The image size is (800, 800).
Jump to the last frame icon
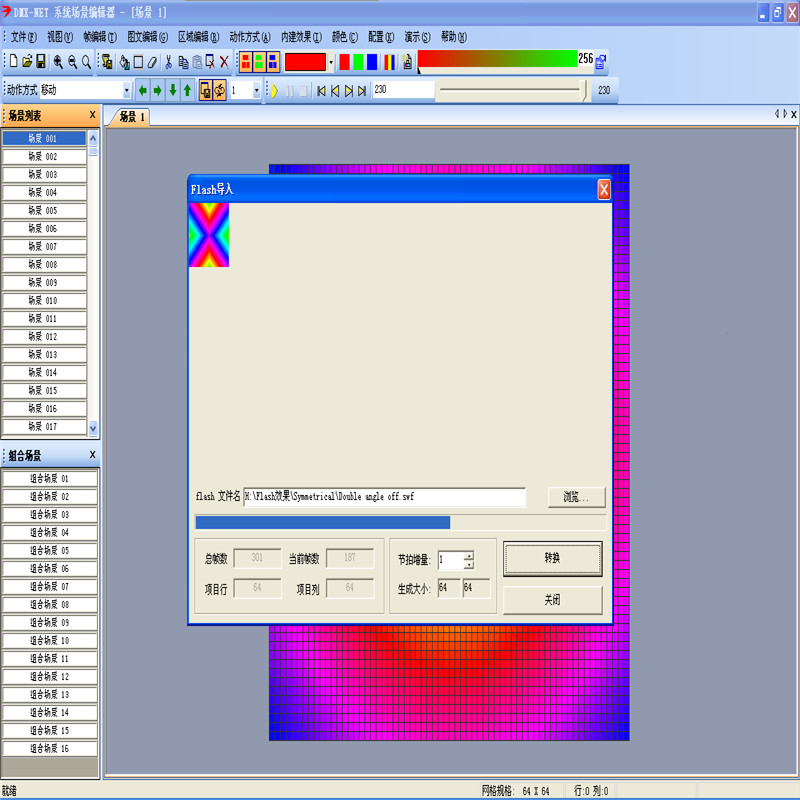tap(362, 90)
